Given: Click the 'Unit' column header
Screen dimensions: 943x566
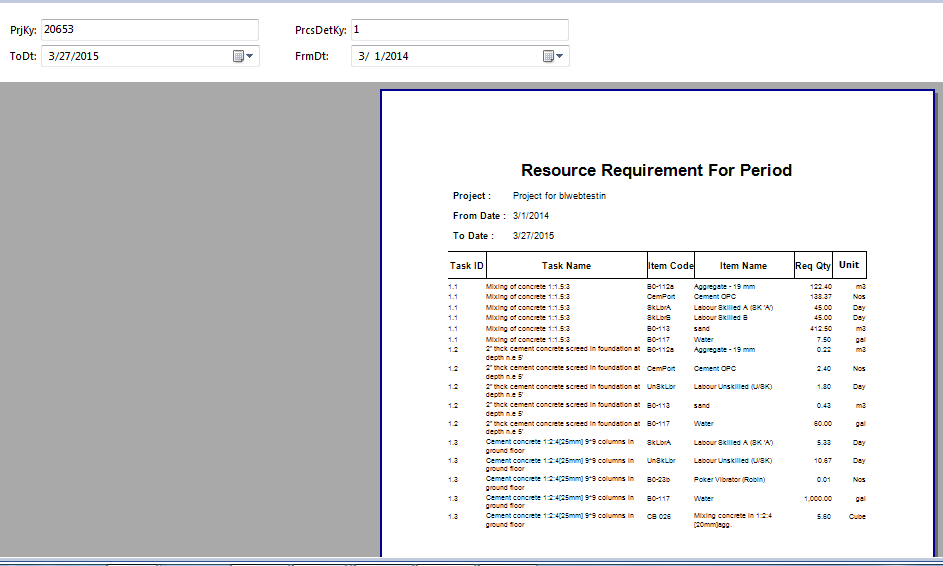Looking at the screenshot, I should click(x=849, y=265).
